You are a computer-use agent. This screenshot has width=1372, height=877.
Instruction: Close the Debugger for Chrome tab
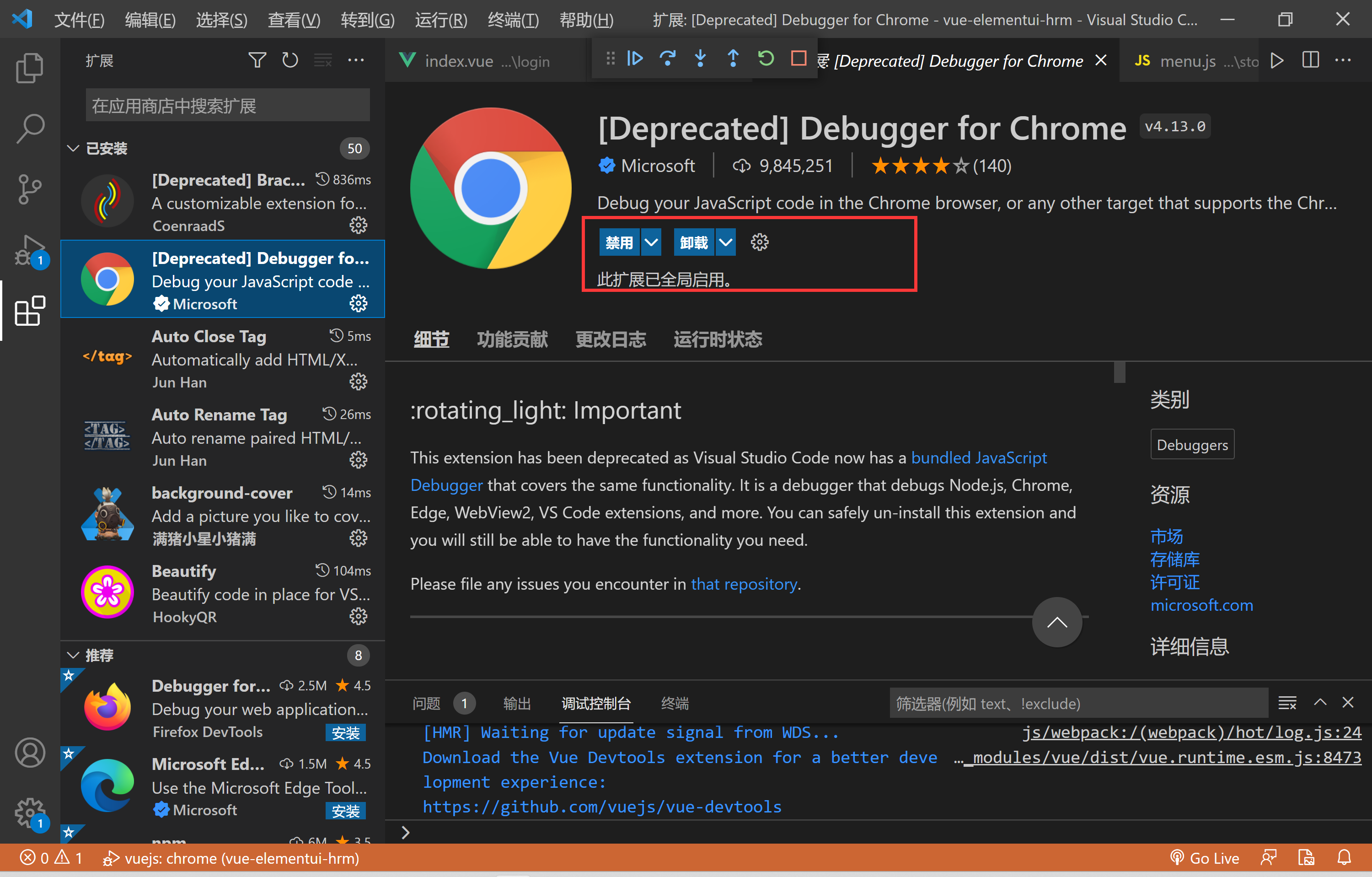click(x=1101, y=60)
